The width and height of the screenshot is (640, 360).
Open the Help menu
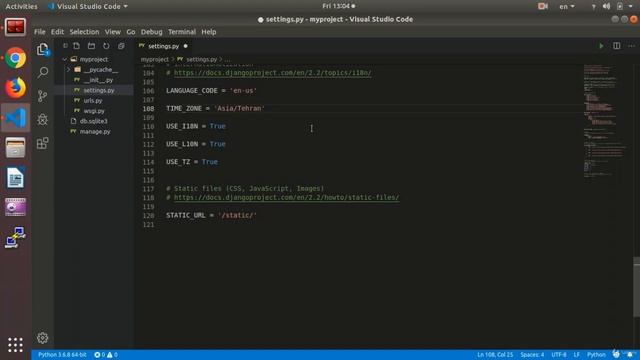(209, 32)
